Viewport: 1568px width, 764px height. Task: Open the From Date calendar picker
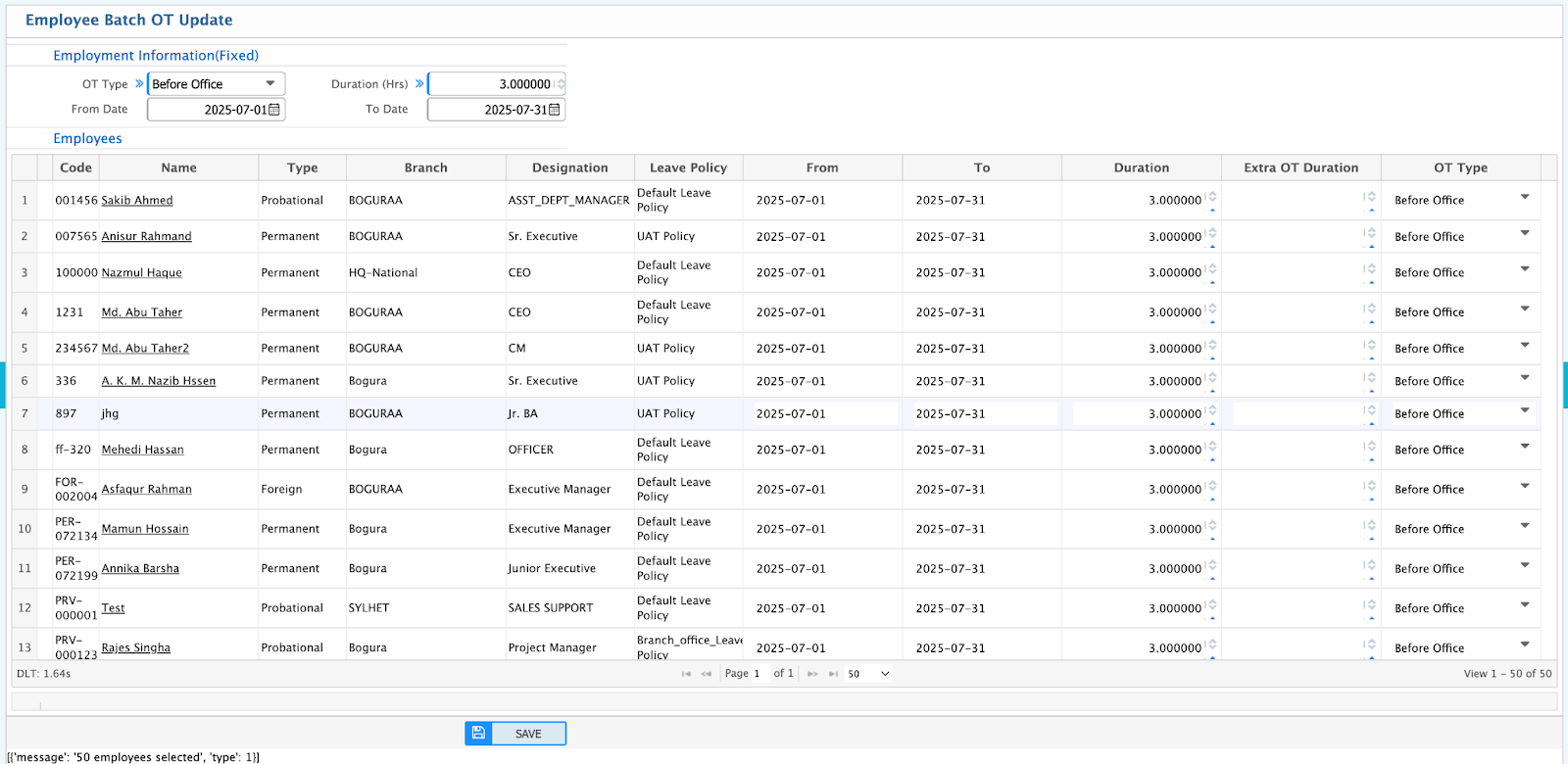click(274, 110)
